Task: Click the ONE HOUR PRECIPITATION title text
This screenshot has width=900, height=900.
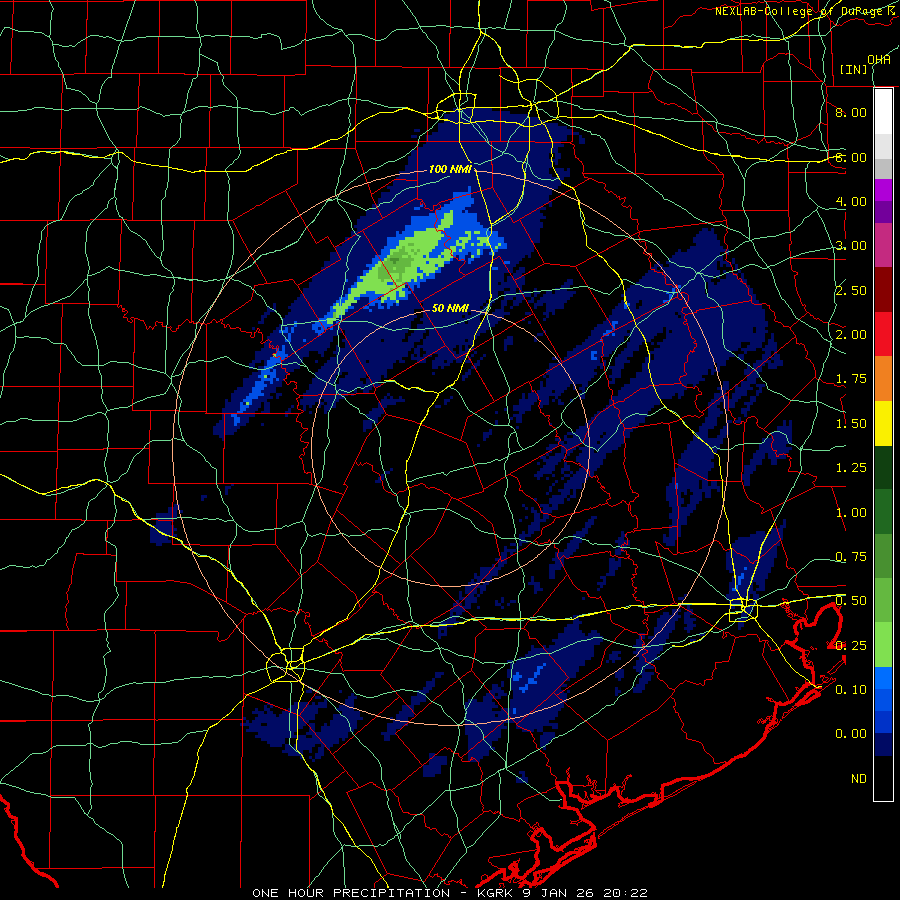Action: pyautogui.click(x=351, y=893)
